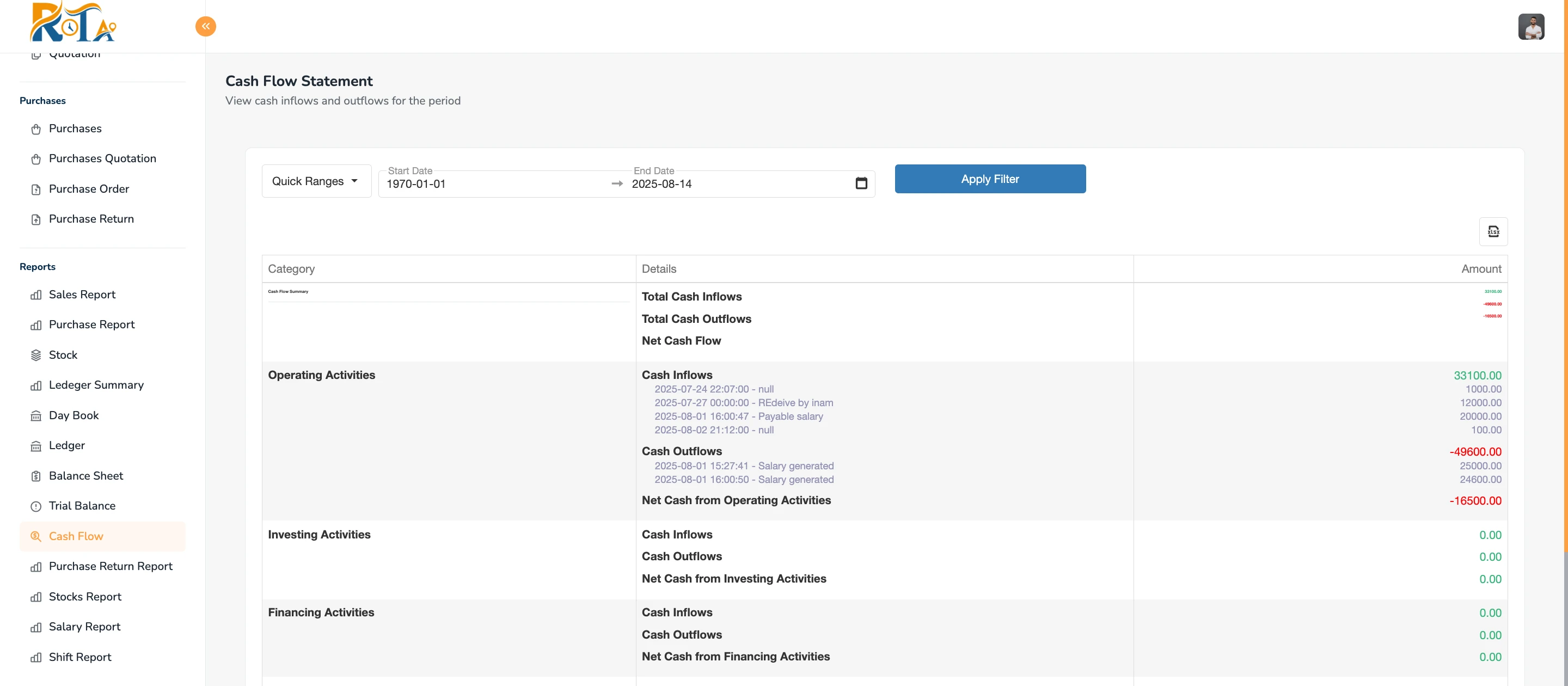Collapse sidebar with orange chevron button
The image size is (1568, 686).
click(x=205, y=26)
